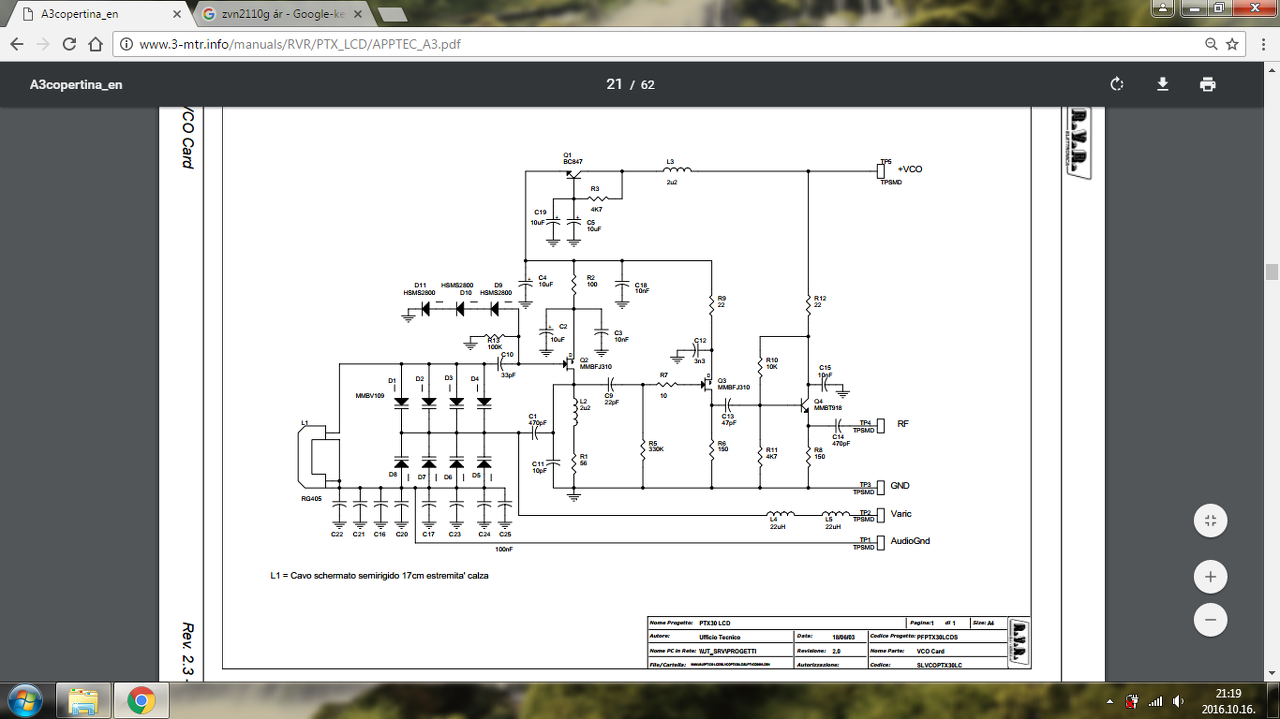Viewport: 1280px width, 719px height.
Task: Zoom in on the PDF
Action: (1210, 577)
